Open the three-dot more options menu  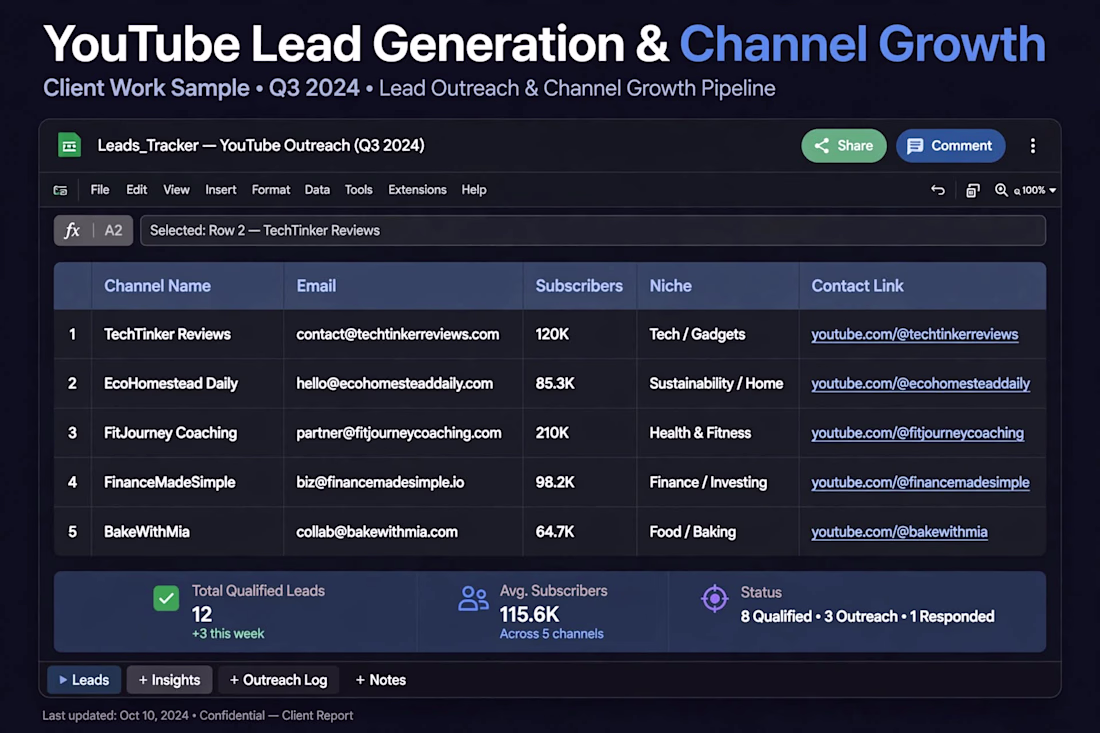1032,146
